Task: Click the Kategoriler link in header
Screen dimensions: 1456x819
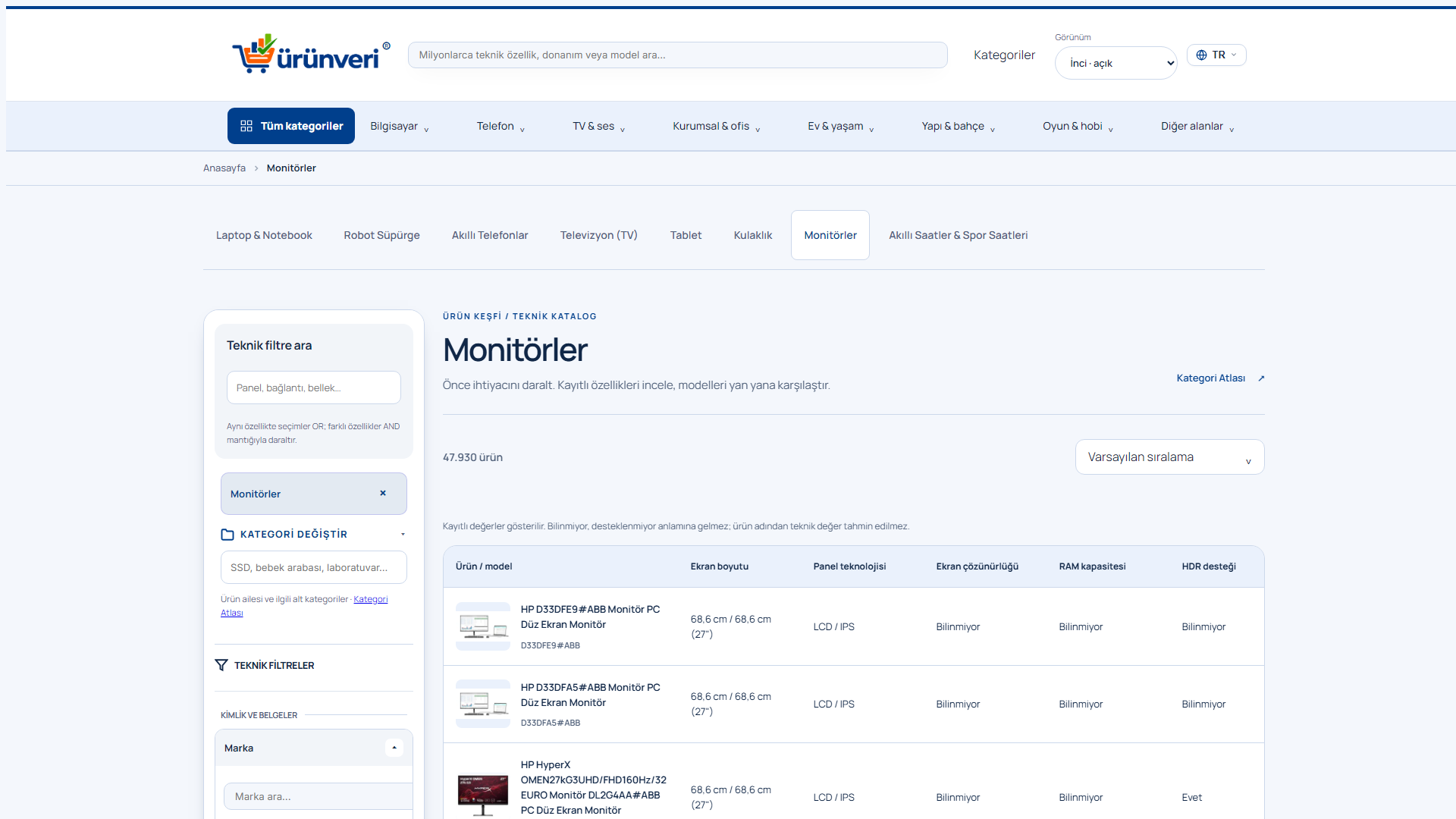Action: coord(1004,55)
